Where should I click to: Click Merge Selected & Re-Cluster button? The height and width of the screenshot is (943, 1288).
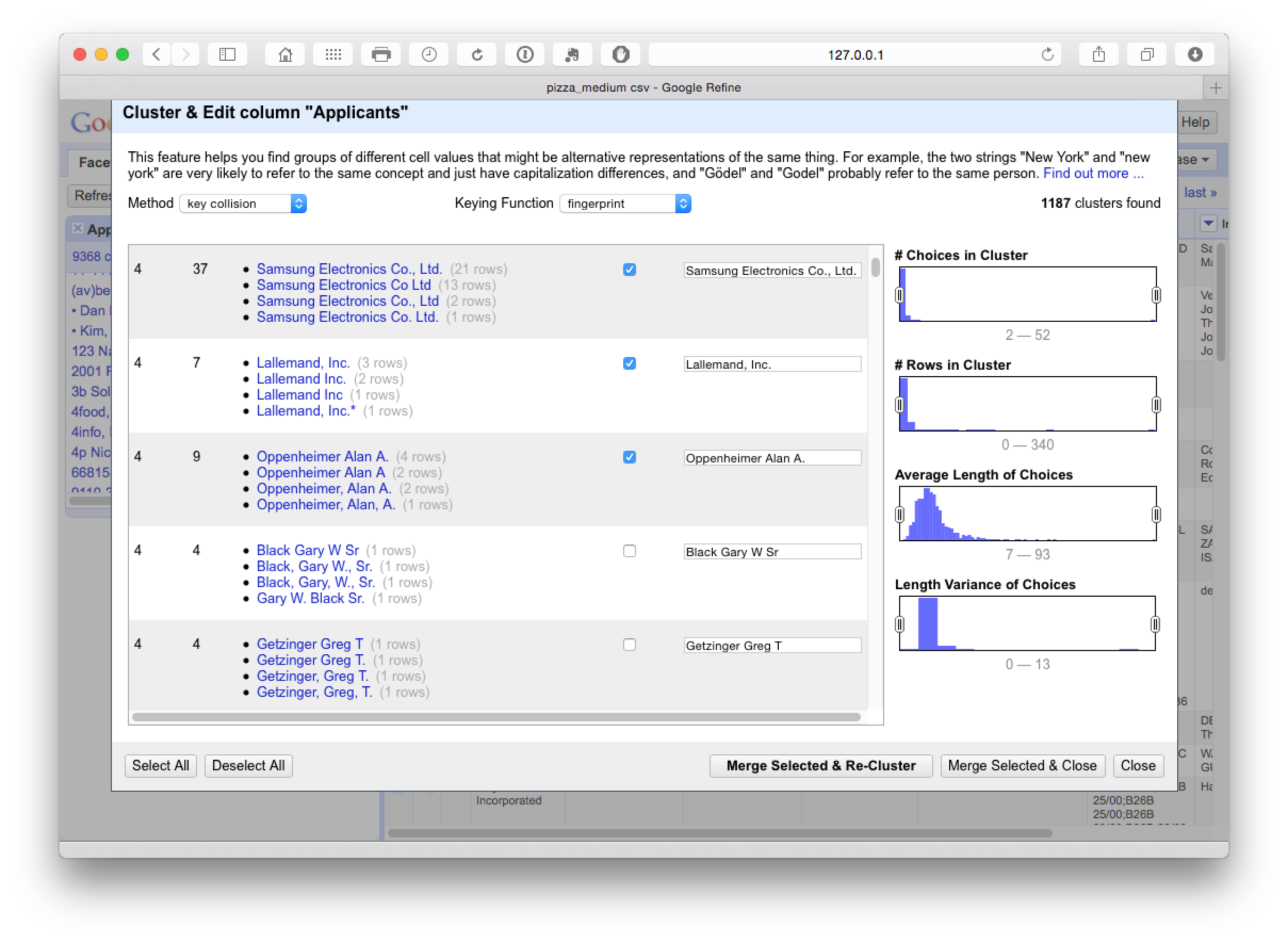(x=820, y=766)
